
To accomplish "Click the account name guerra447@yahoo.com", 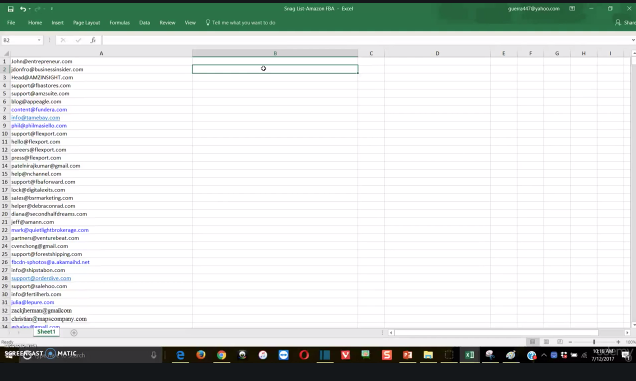I will (533, 9).
